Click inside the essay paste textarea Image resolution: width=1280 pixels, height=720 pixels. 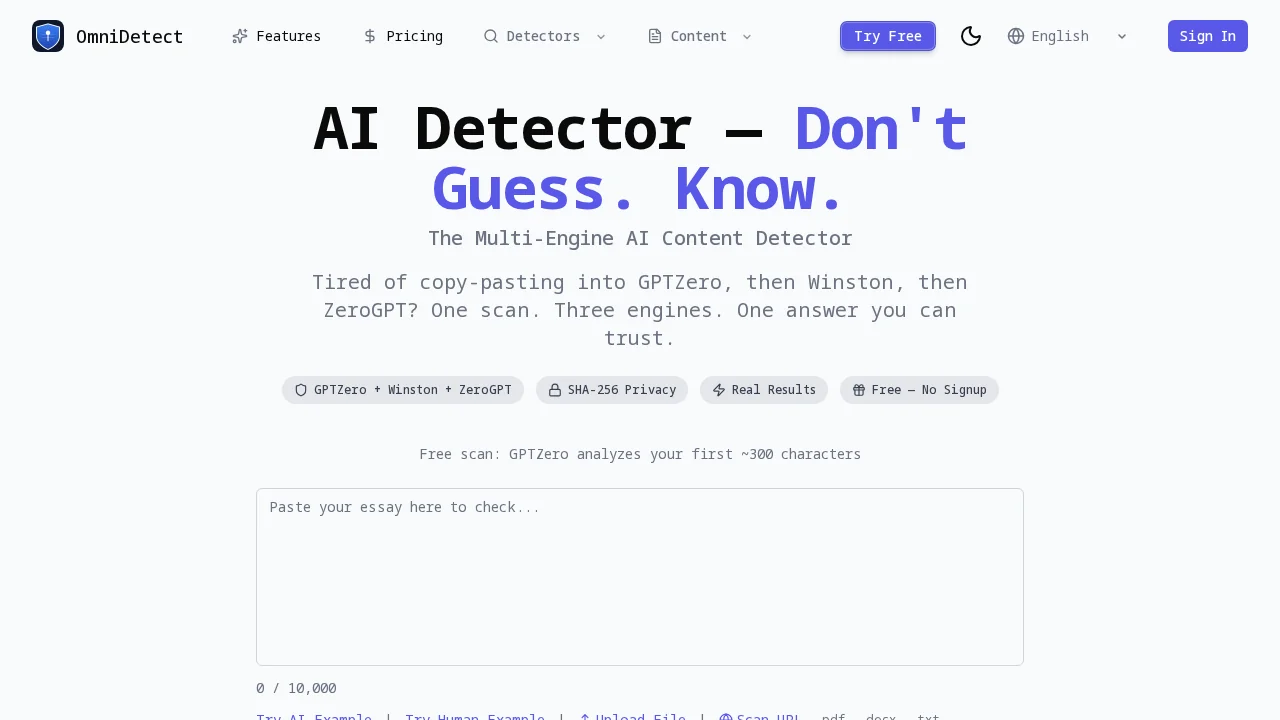pyautogui.click(x=640, y=577)
